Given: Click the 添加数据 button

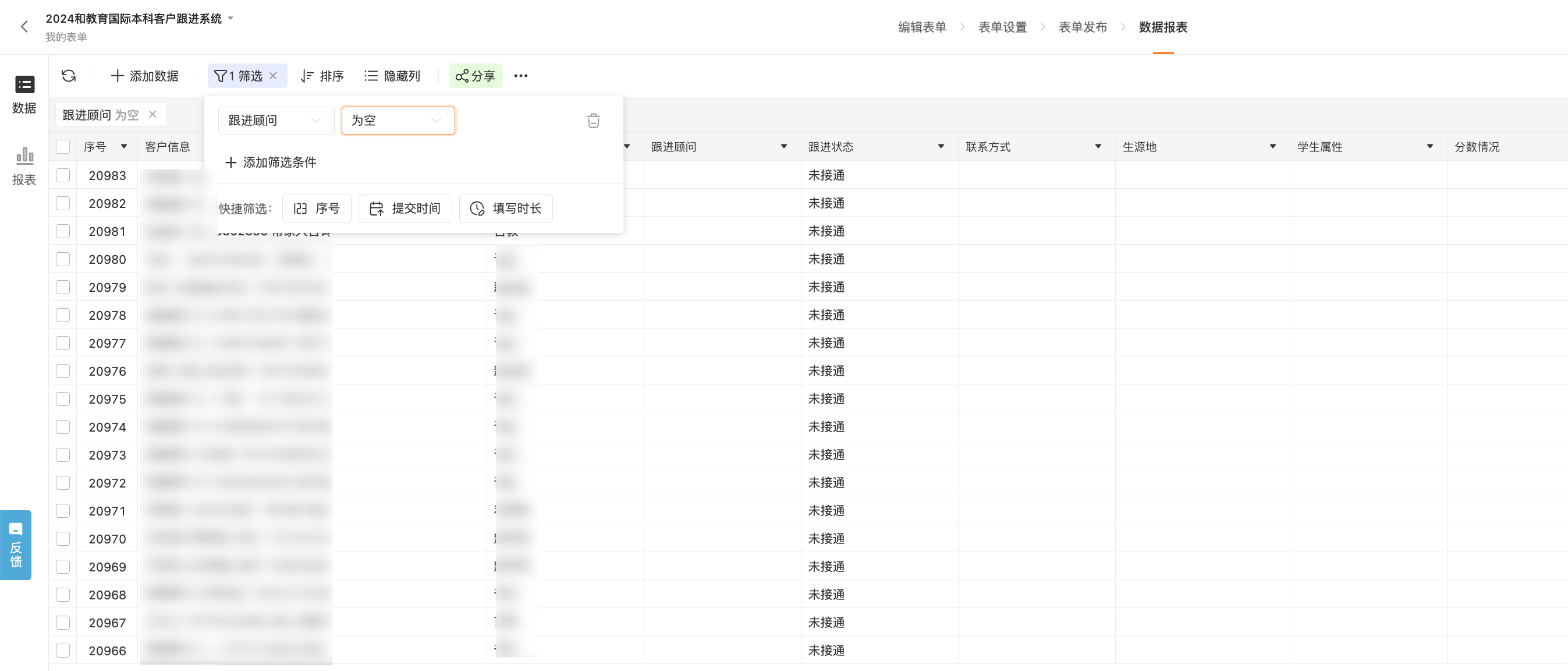Looking at the screenshot, I should [144, 76].
